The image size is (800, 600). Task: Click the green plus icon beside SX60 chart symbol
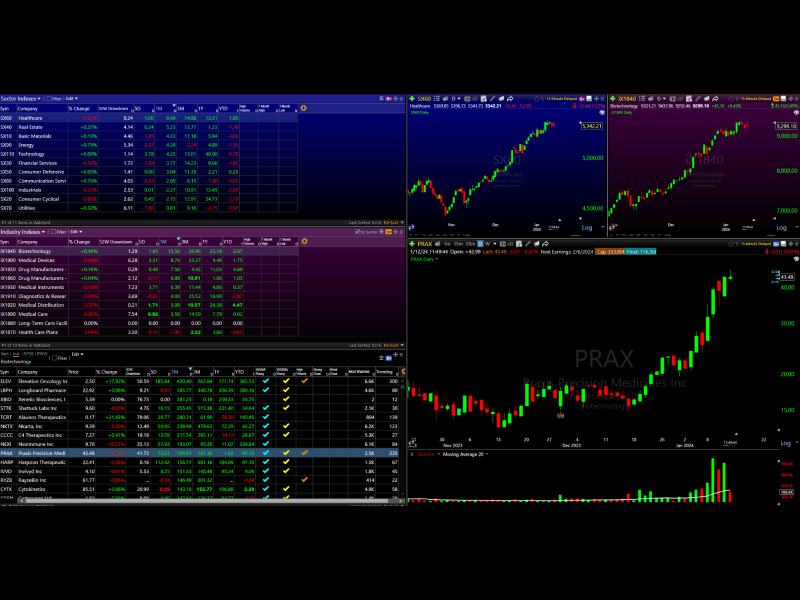point(412,98)
